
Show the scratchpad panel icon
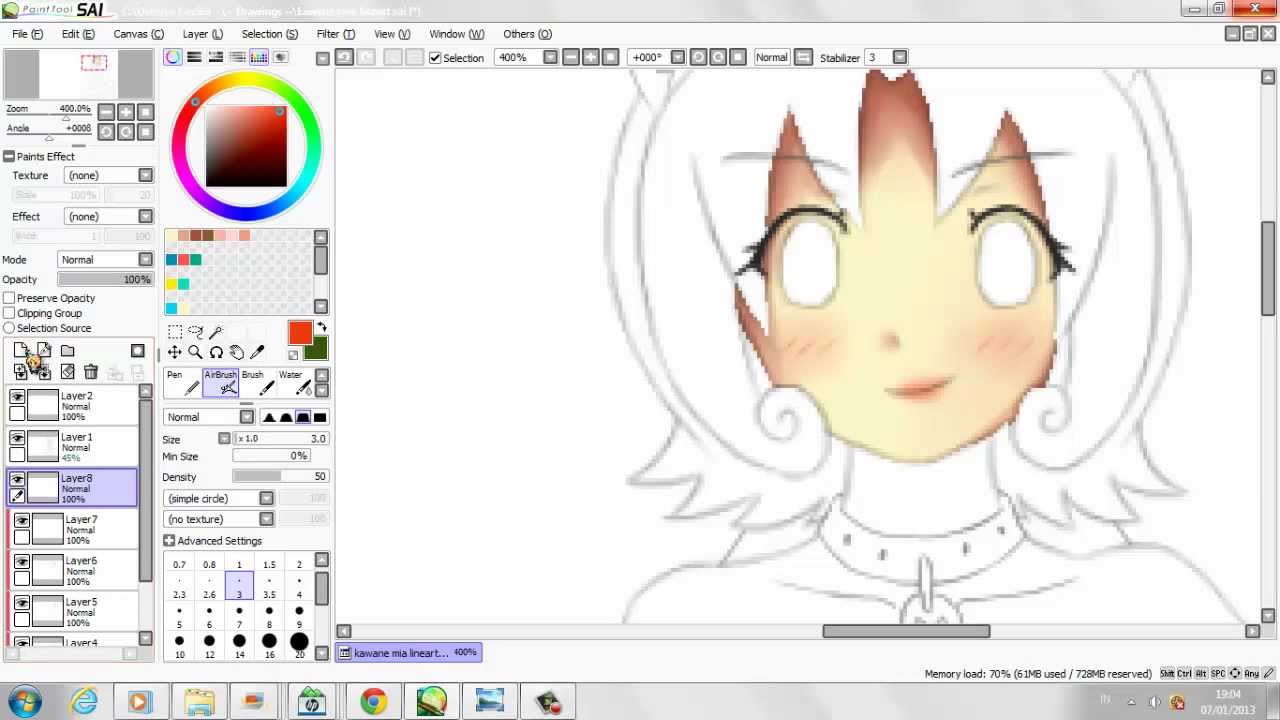click(280, 57)
